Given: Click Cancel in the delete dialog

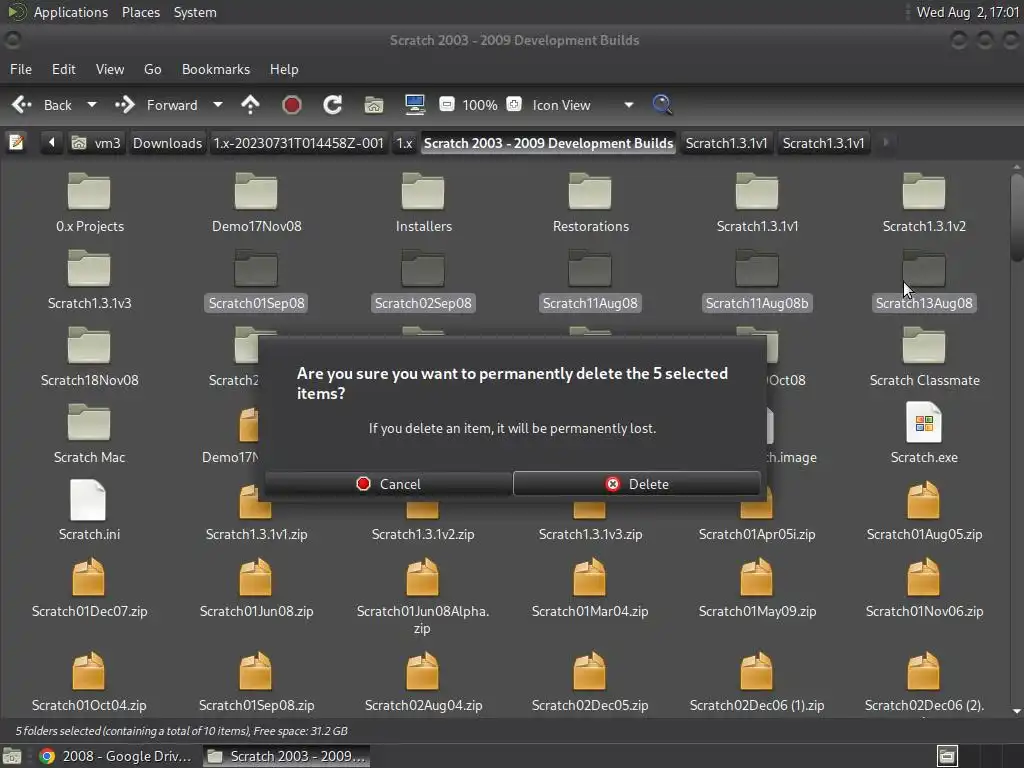Looking at the screenshot, I should pyautogui.click(x=389, y=484).
